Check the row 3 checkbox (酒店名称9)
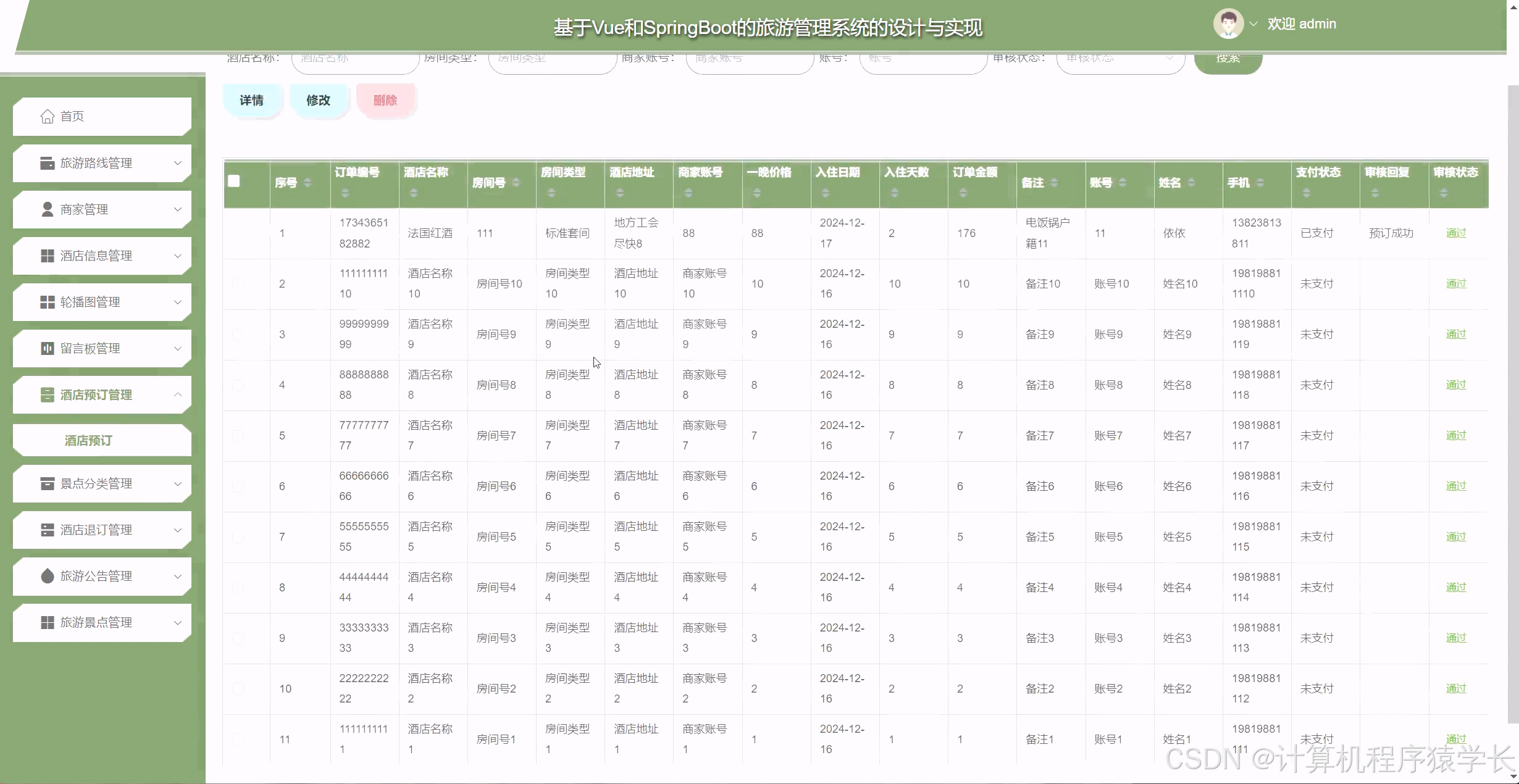This screenshot has height=784, width=1519. click(x=238, y=335)
